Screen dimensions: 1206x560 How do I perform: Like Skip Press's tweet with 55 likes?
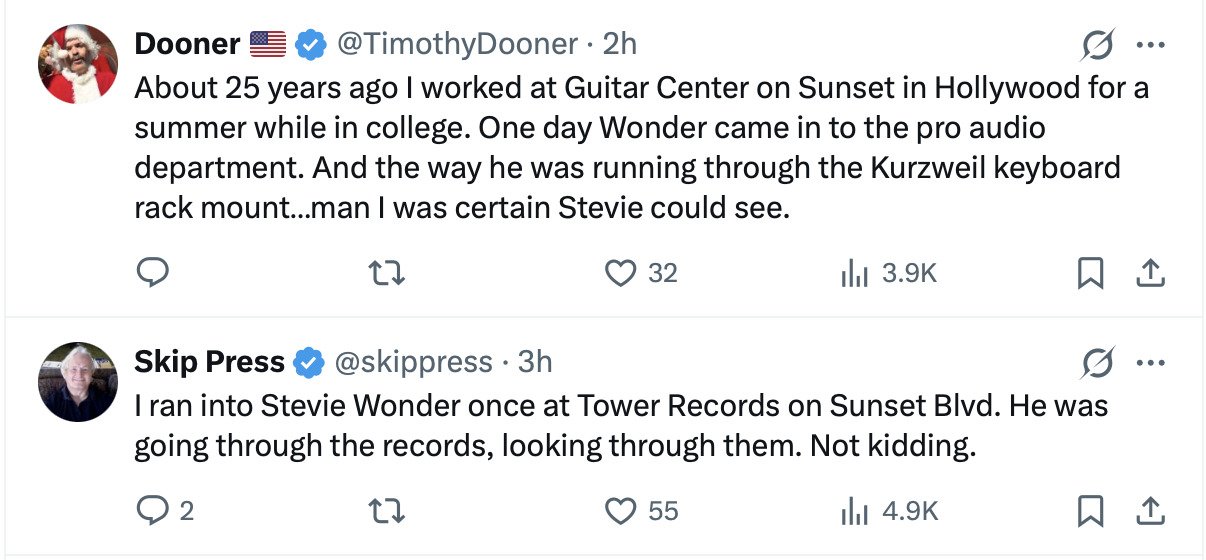[x=622, y=511]
